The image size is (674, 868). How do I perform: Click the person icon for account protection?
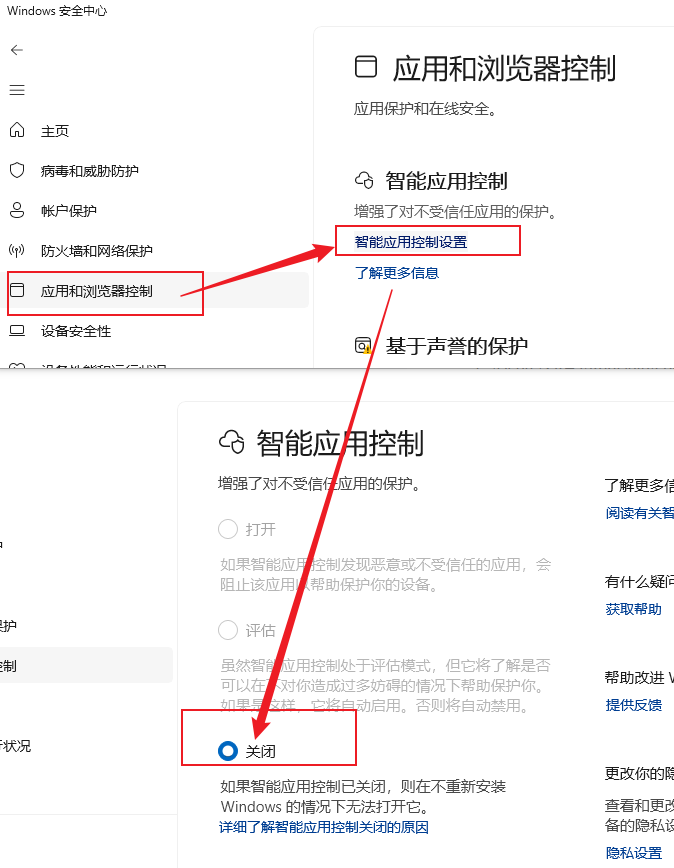pos(17,210)
